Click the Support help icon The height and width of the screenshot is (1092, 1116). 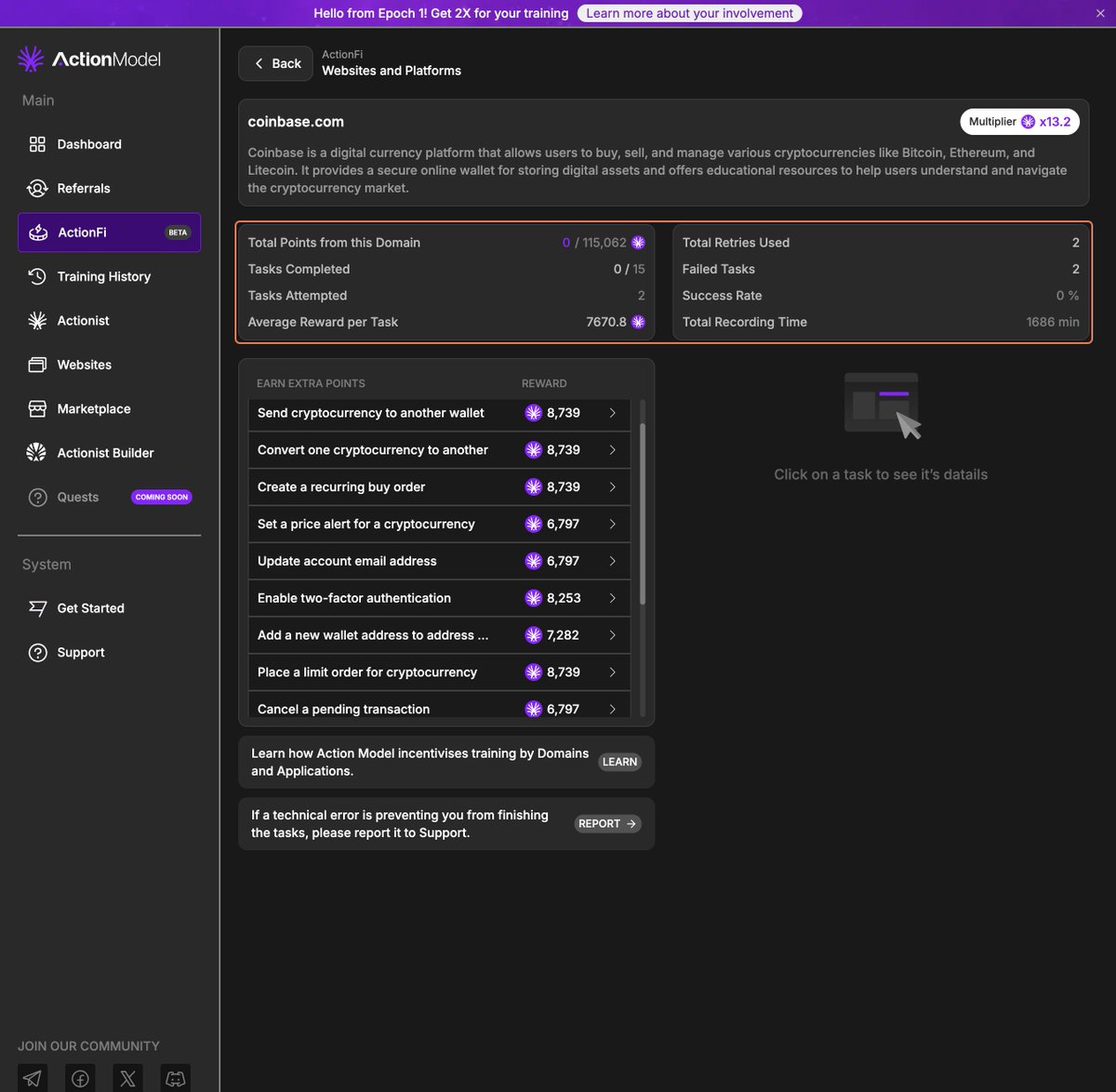point(37,653)
